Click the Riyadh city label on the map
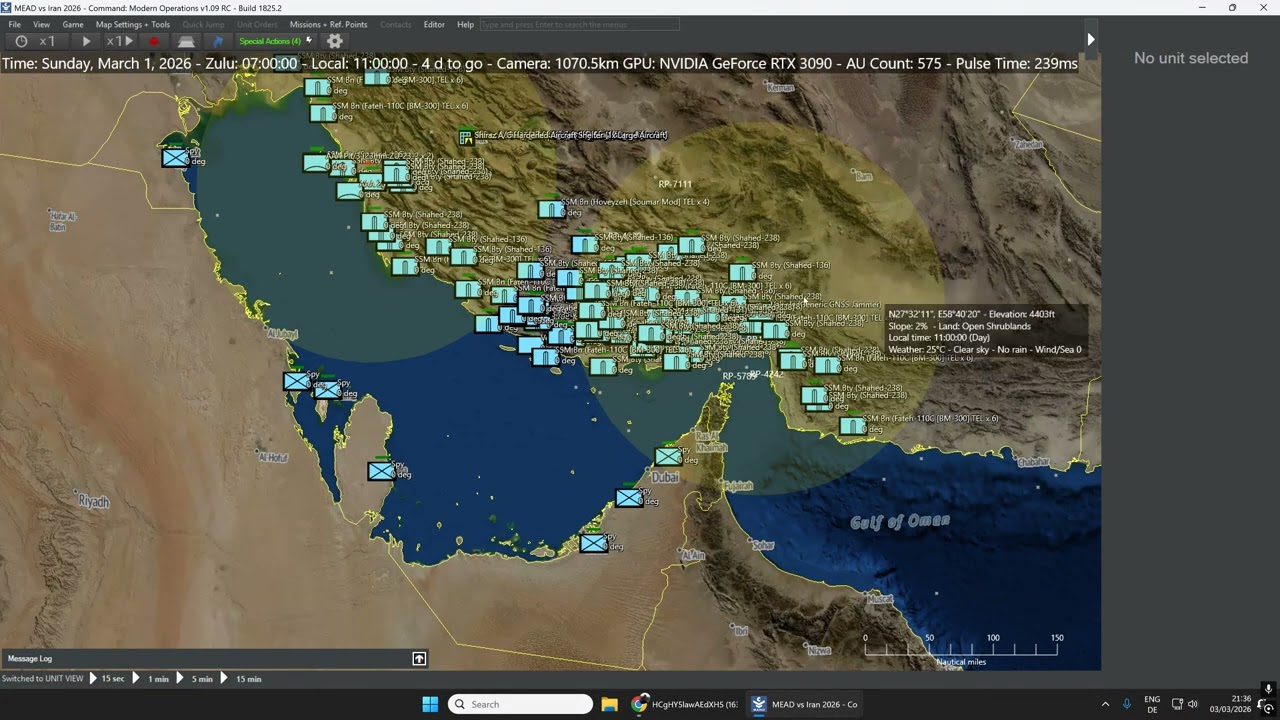The width and height of the screenshot is (1280, 720). [94, 502]
